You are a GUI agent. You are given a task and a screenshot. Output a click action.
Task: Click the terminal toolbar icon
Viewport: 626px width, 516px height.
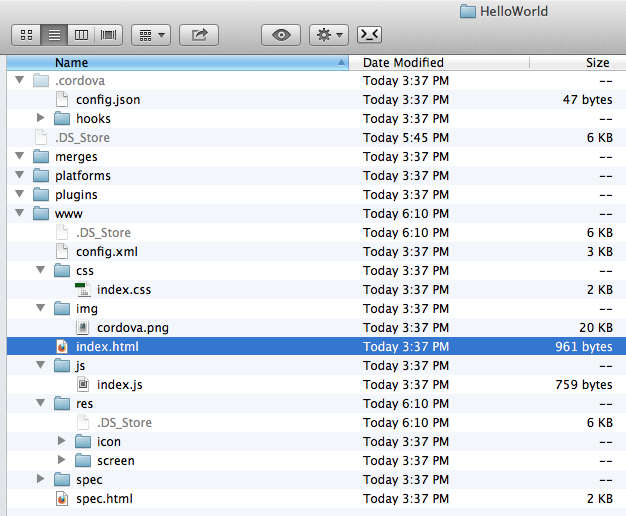pyautogui.click(x=369, y=35)
